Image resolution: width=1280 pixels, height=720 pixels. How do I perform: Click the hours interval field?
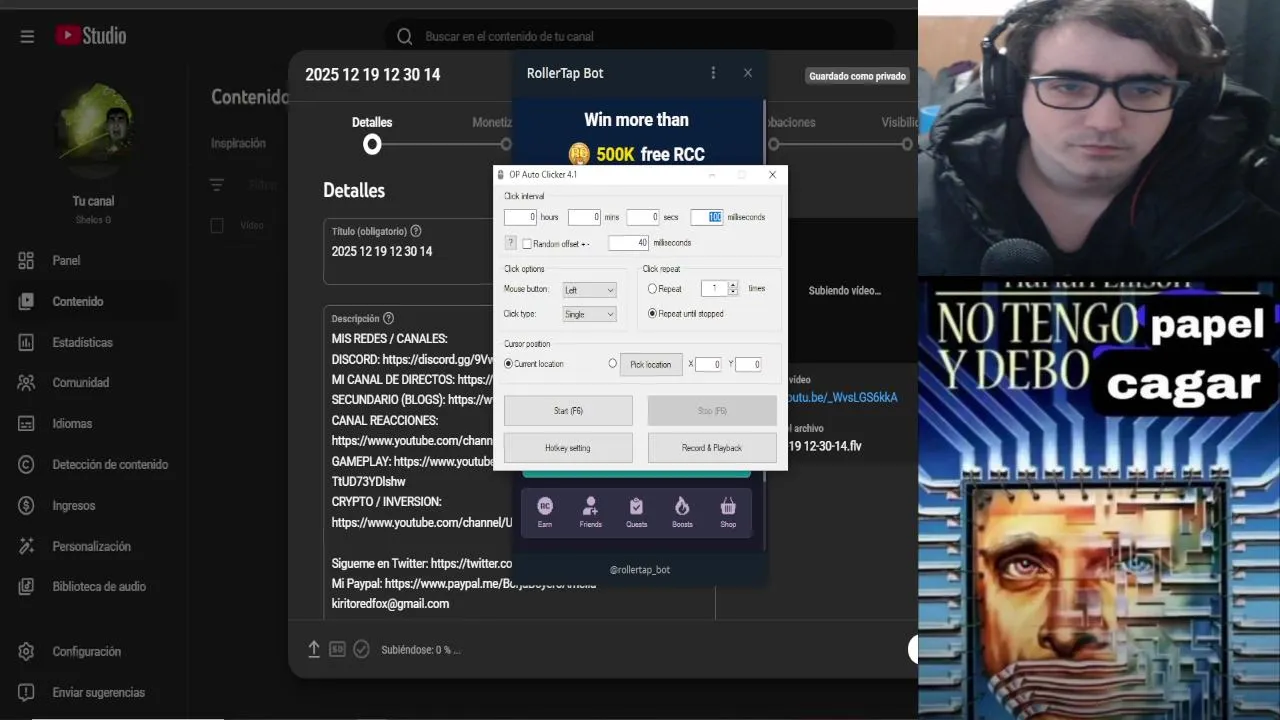(520, 217)
